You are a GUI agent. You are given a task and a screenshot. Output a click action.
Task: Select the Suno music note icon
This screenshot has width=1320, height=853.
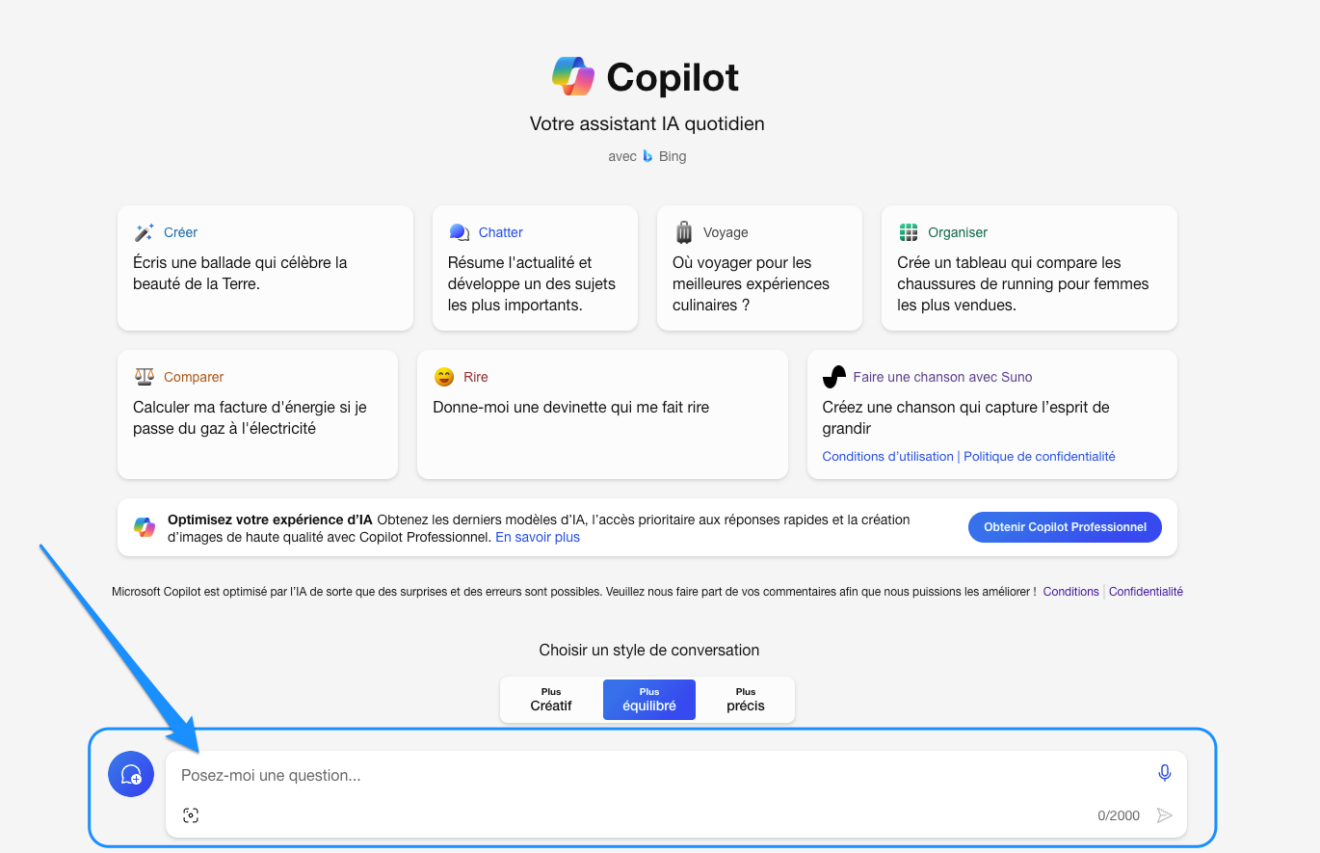833,376
